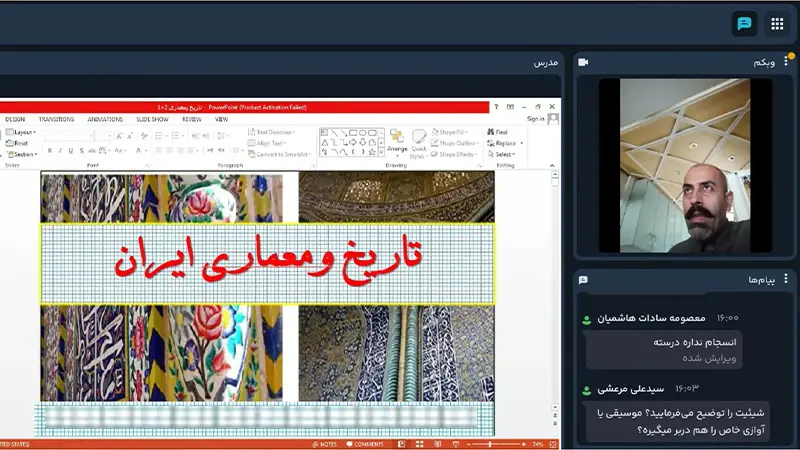
Task: Switch to Normal view in status bar
Action: (x=402, y=444)
